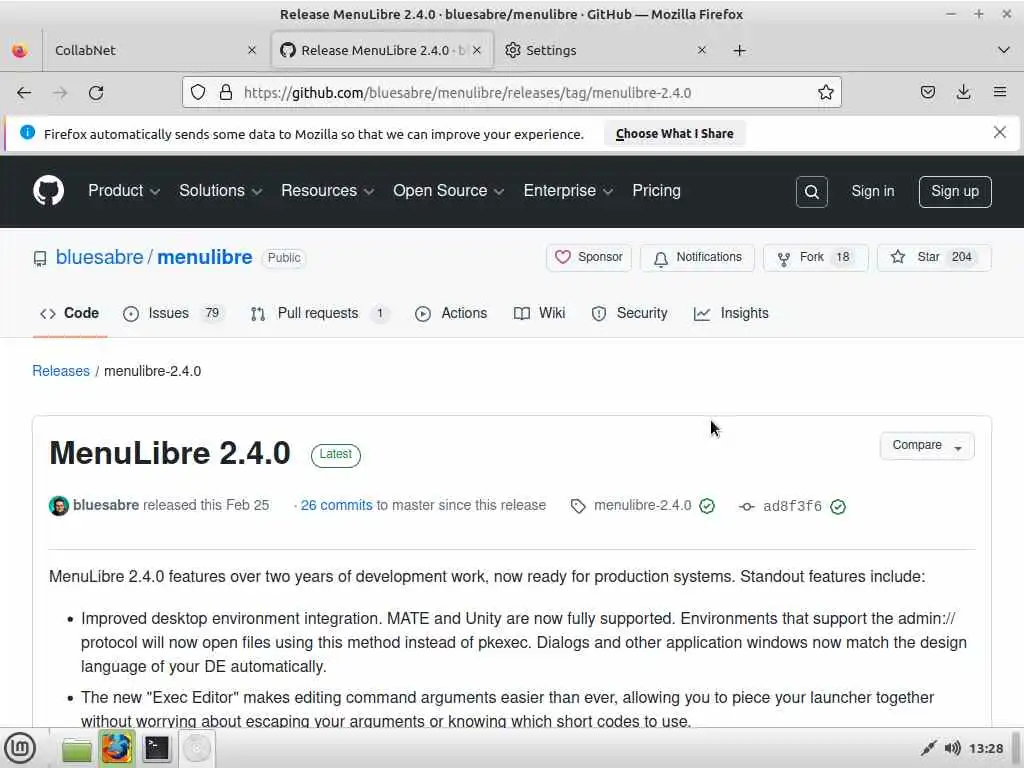Click the URL address bar

(x=511, y=93)
